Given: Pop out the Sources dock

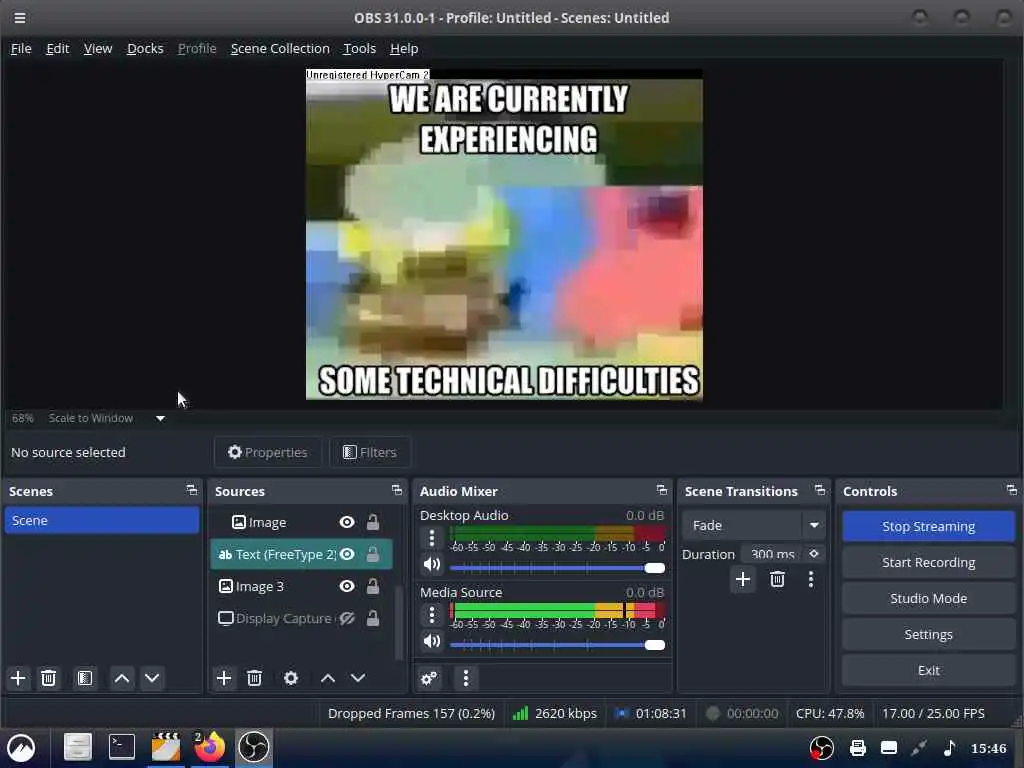Looking at the screenshot, I should [x=396, y=490].
